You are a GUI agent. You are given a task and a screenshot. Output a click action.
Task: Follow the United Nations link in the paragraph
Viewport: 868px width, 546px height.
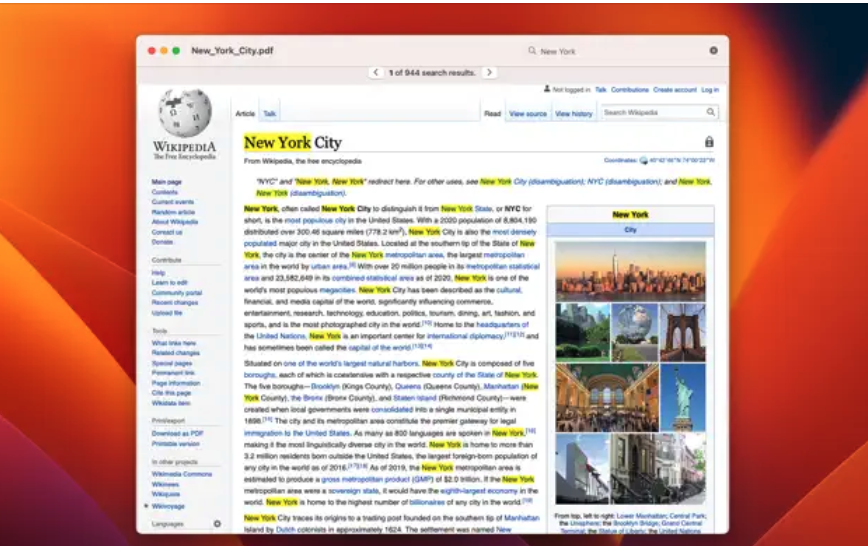pyautogui.click(x=281, y=336)
